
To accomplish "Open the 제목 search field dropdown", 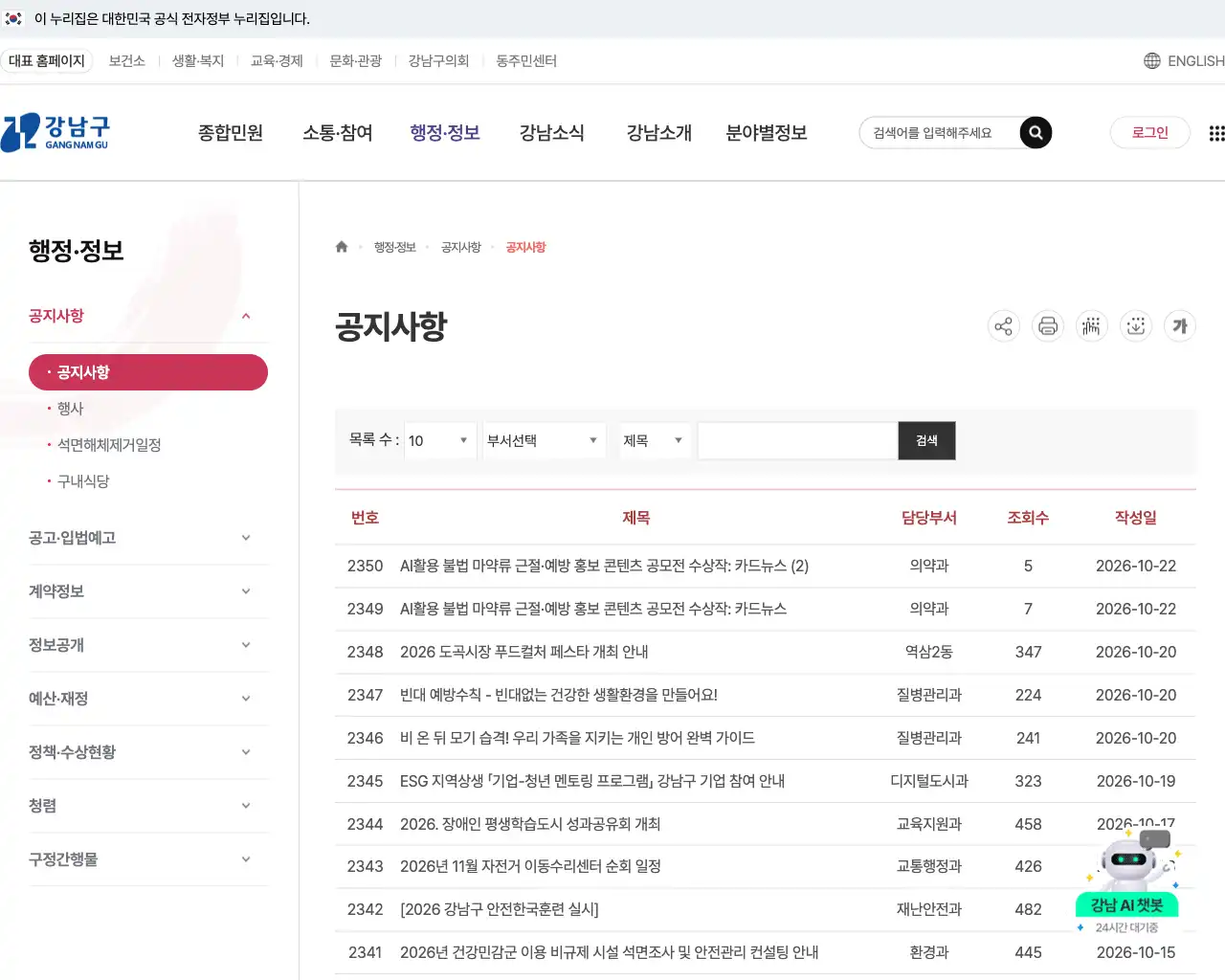I will (655, 440).
